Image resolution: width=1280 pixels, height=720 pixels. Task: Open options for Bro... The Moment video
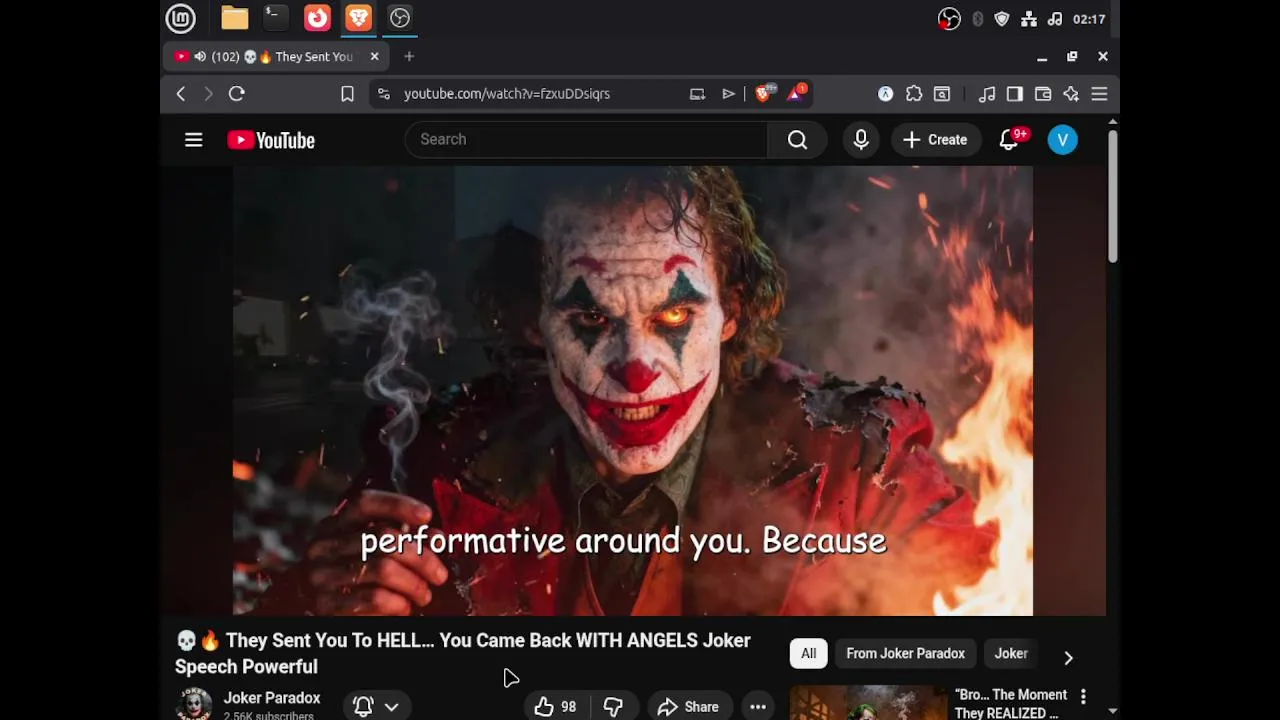tap(1083, 696)
